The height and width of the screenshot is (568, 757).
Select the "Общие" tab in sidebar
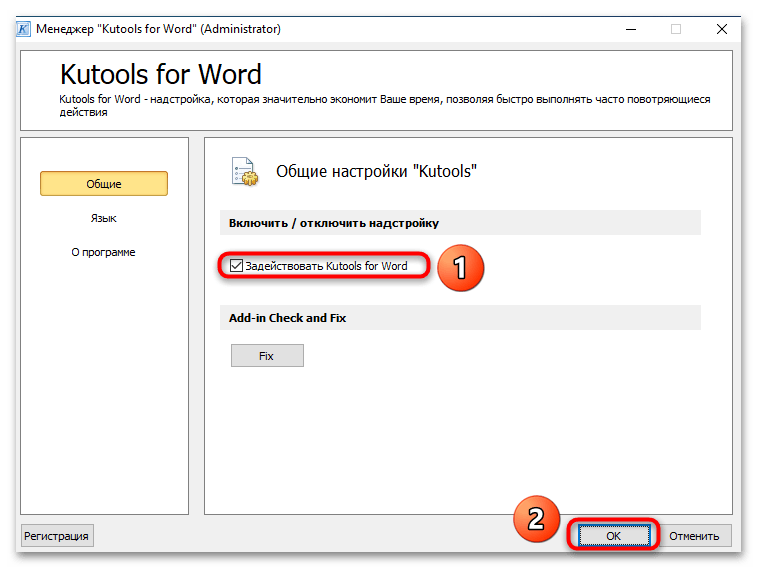(x=104, y=183)
